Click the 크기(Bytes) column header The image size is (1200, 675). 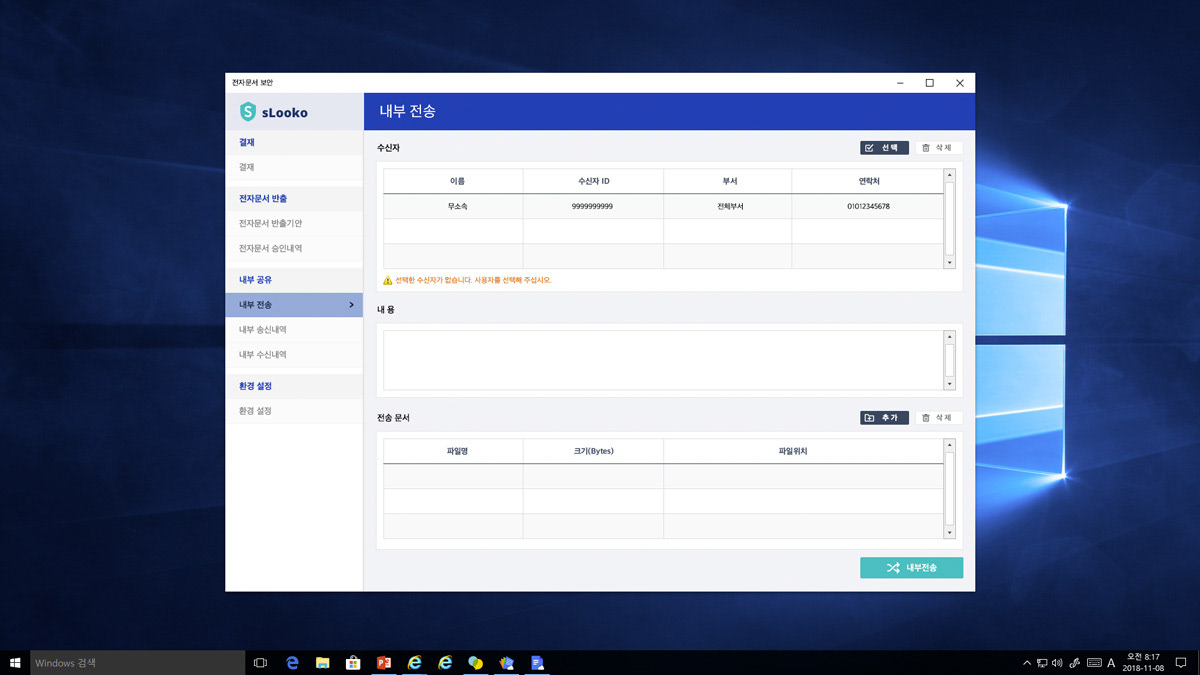pos(593,451)
